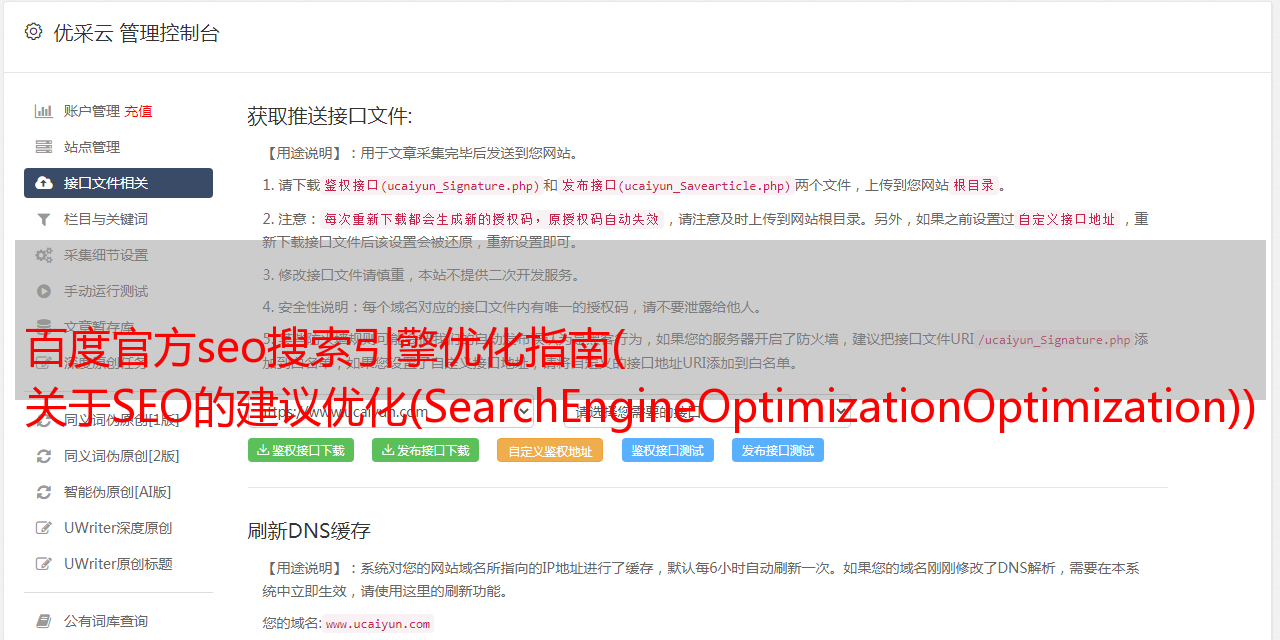This screenshot has width=1280, height=640.
Task: Open UWriter原创标题 page
Action: (118, 564)
